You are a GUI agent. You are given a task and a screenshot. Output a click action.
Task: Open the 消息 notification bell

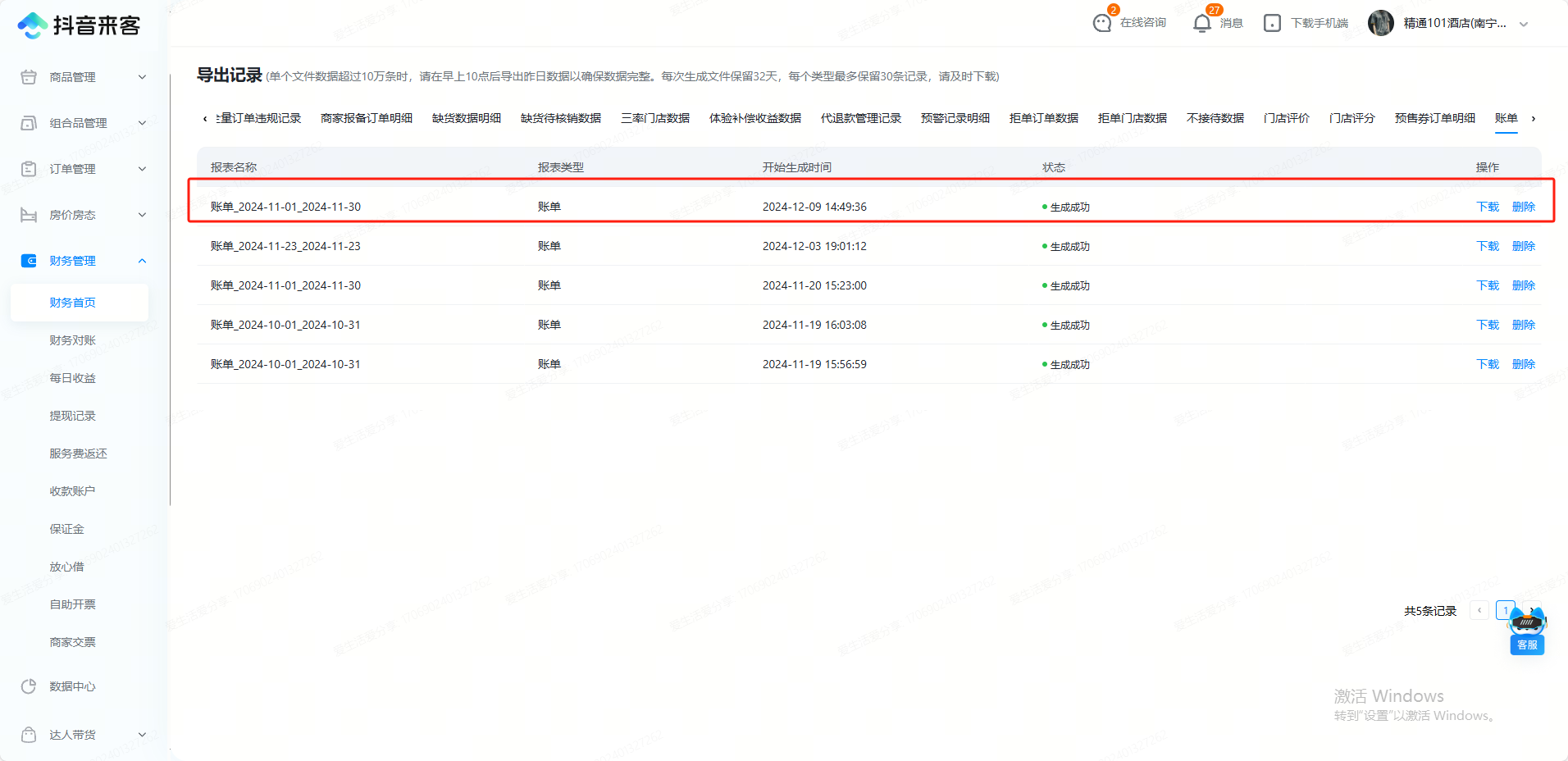click(1202, 23)
